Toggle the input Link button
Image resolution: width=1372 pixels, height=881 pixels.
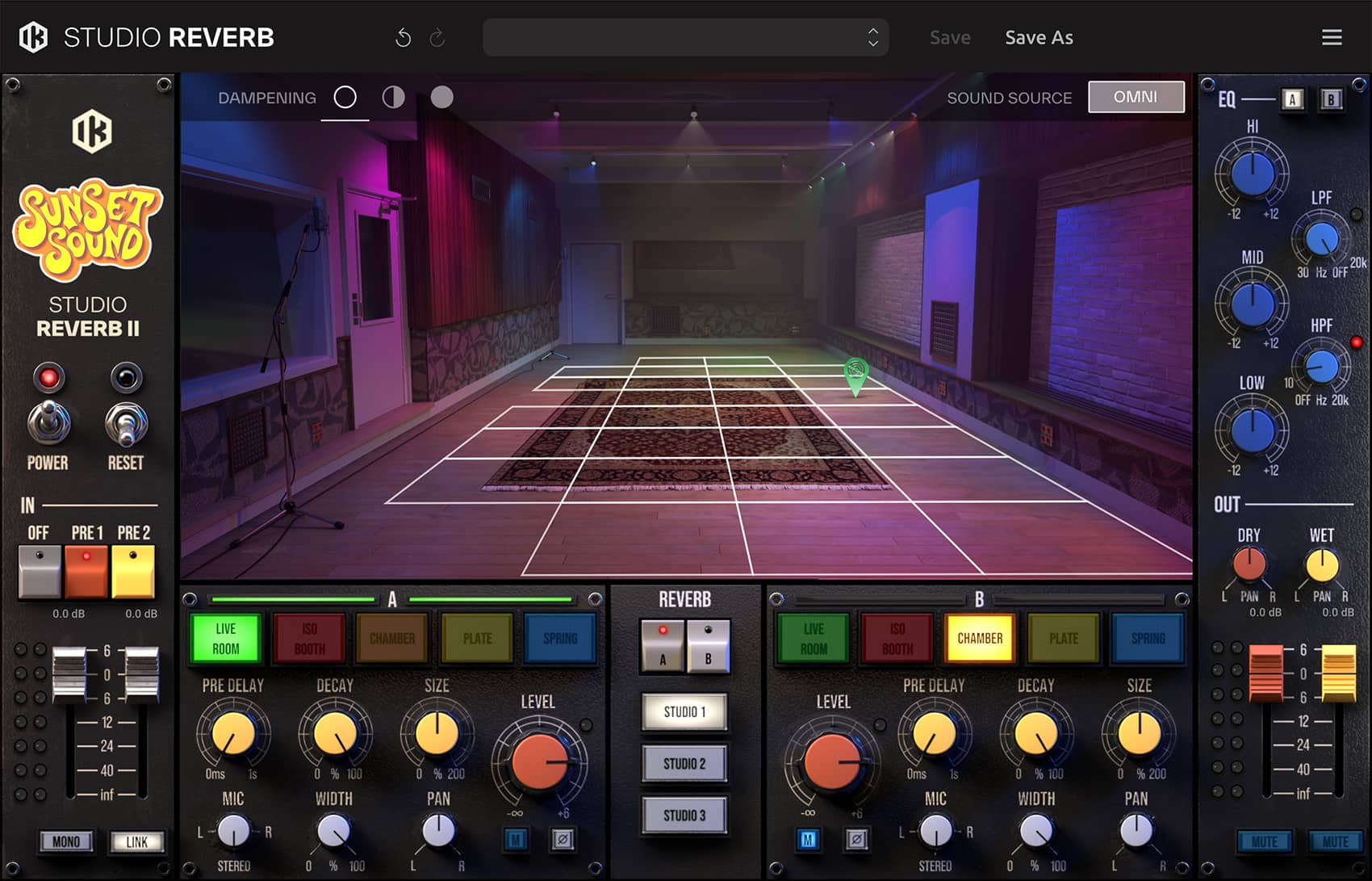[x=136, y=841]
